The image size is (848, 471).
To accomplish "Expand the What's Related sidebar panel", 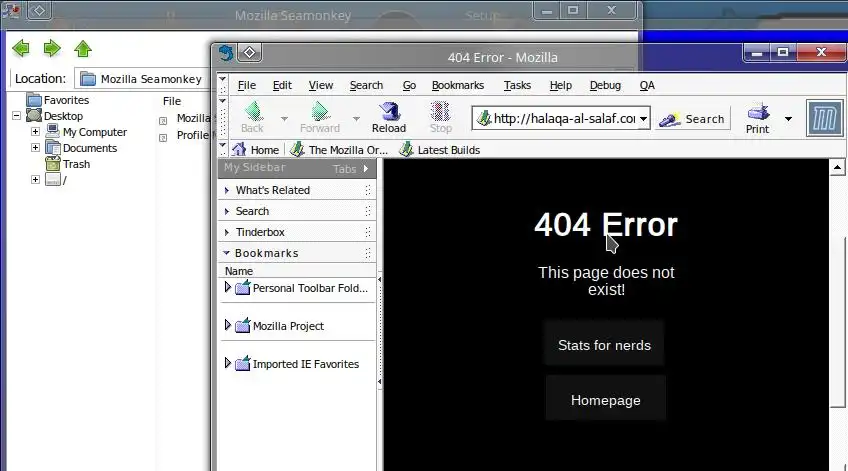I will coord(296,190).
